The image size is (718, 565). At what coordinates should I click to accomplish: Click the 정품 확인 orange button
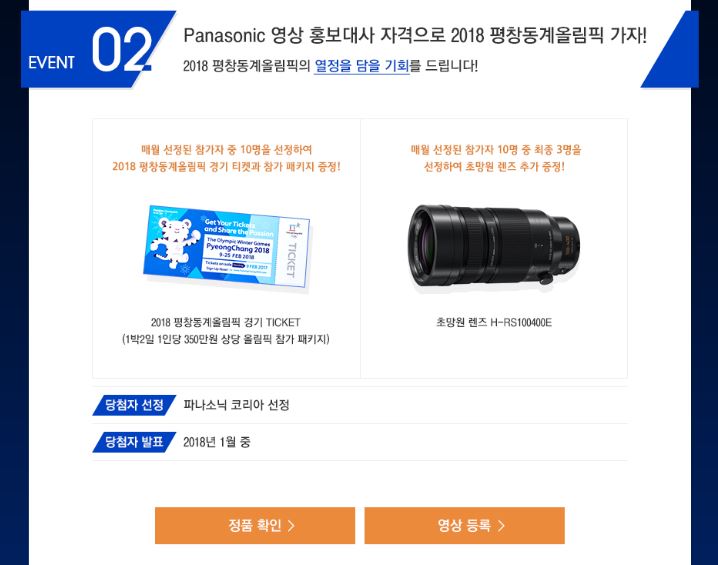[x=255, y=525]
